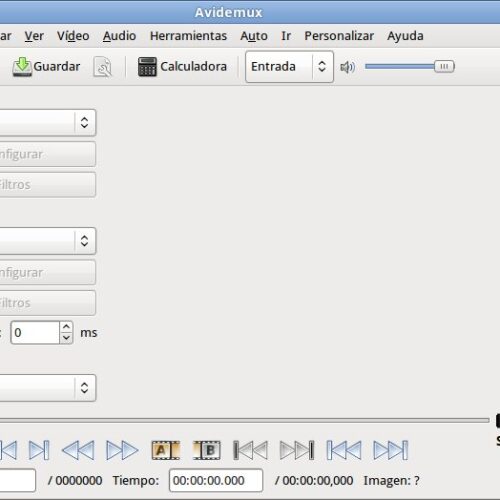Viewport: 500px width, 500px height.
Task: Open the video codec dropdown
Action: click(48, 122)
